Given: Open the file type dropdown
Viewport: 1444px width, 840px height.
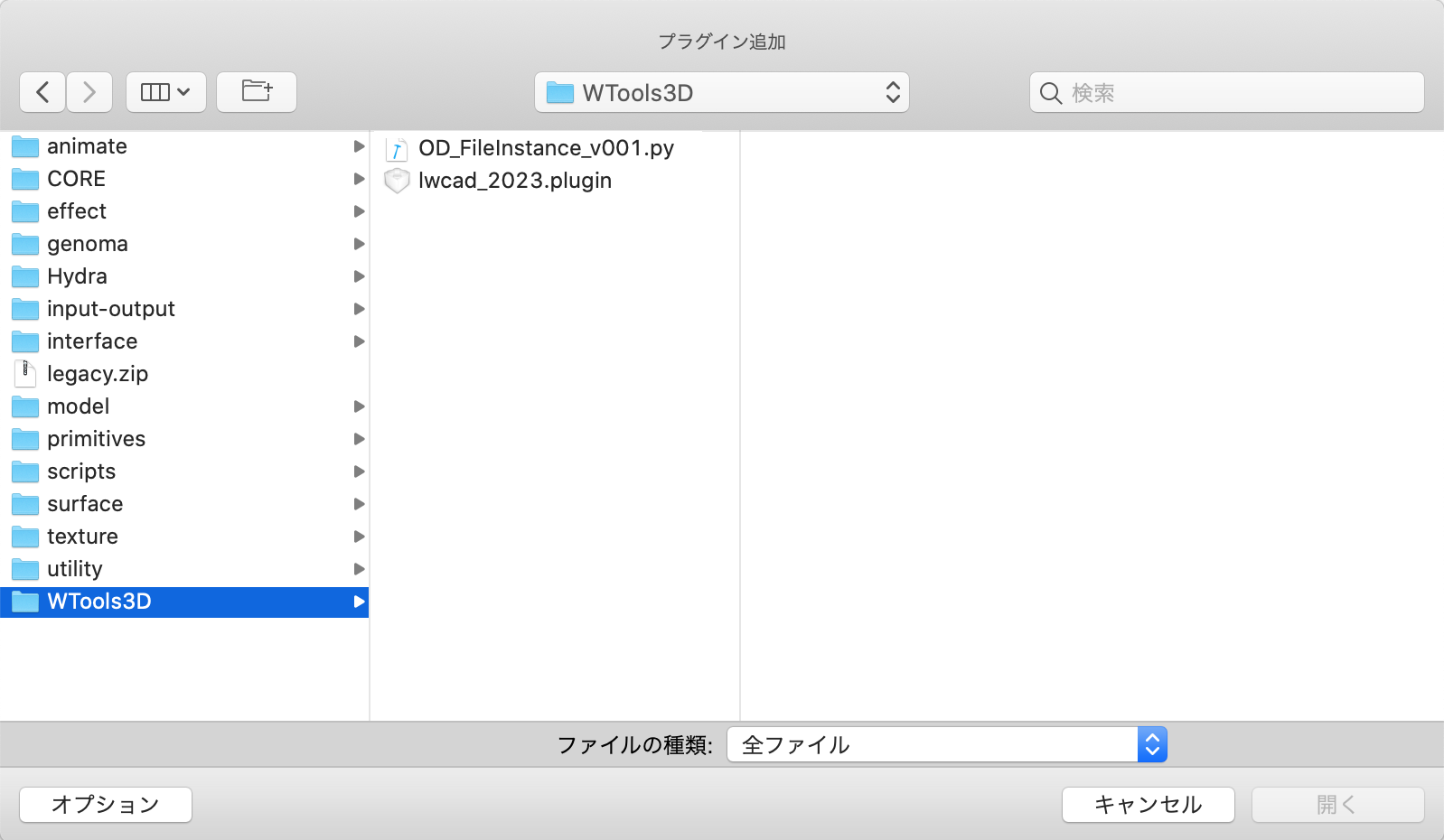Looking at the screenshot, I should [946, 745].
